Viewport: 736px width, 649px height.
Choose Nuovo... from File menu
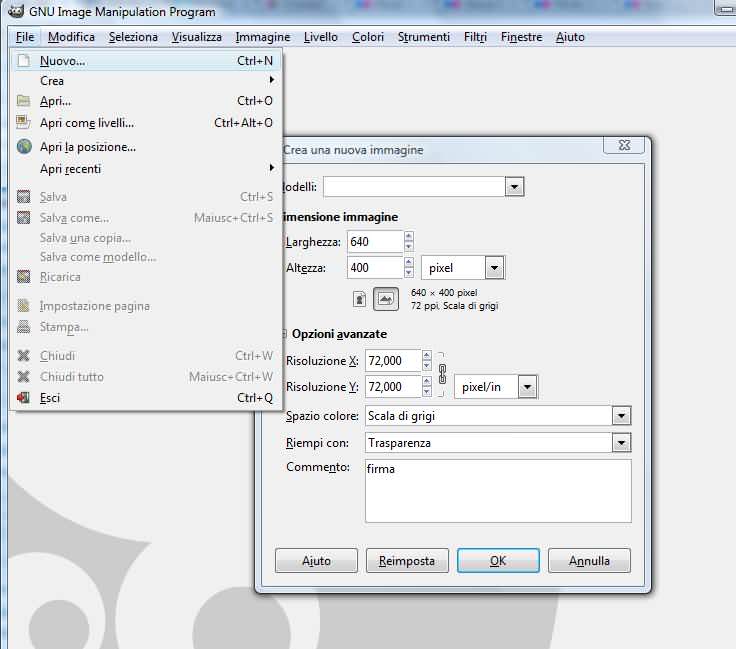point(146,61)
